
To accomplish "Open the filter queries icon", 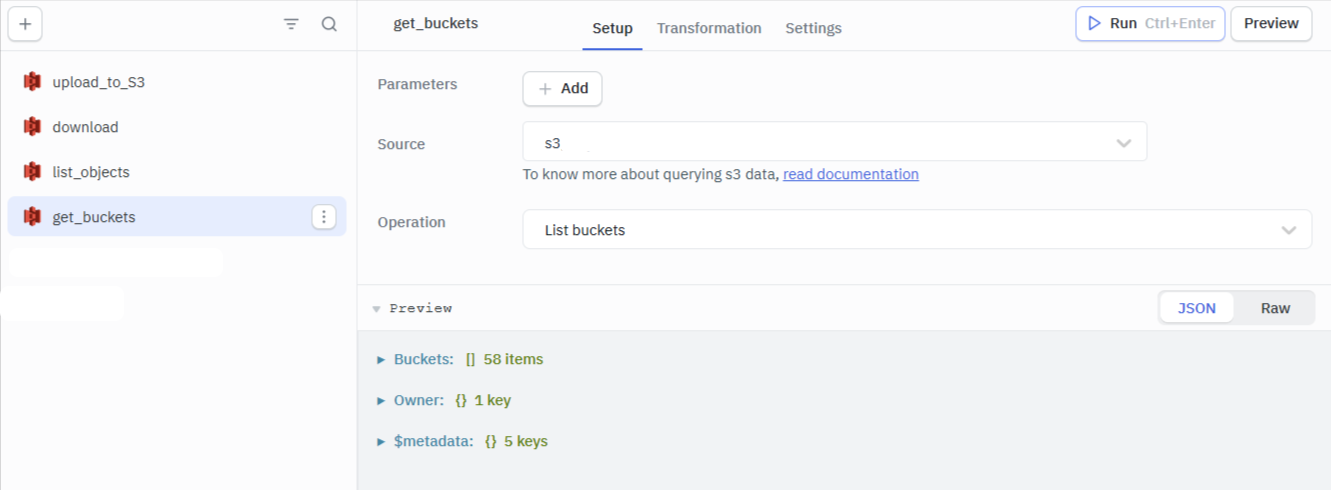I will click(x=291, y=24).
